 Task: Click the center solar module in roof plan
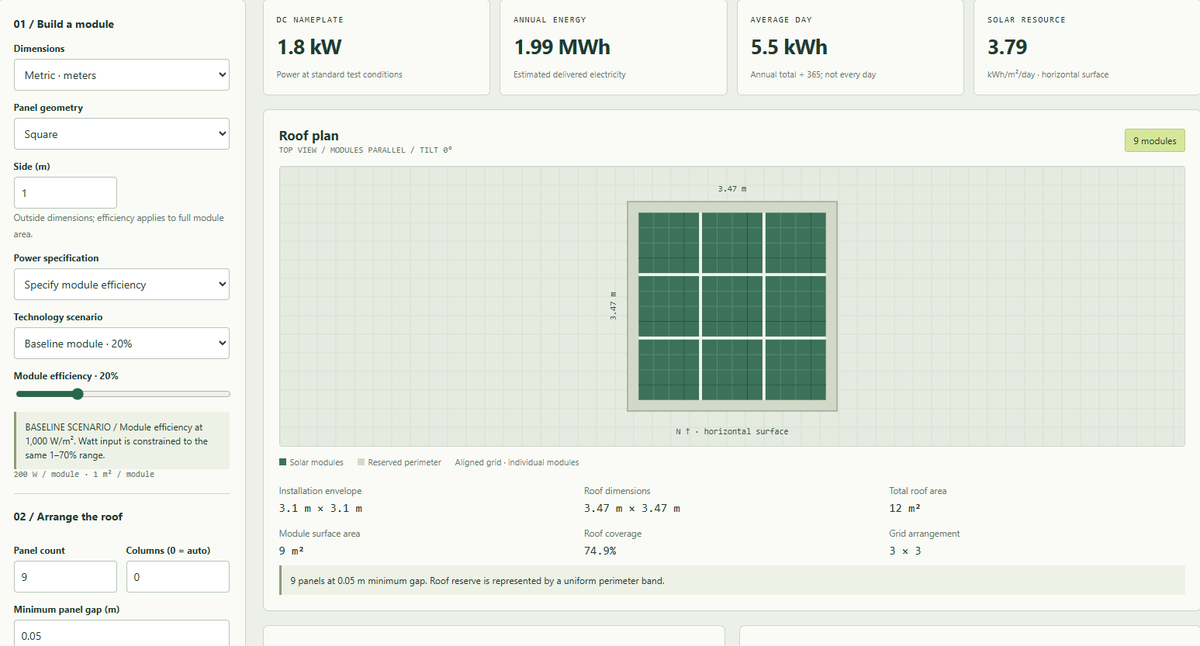tap(732, 306)
